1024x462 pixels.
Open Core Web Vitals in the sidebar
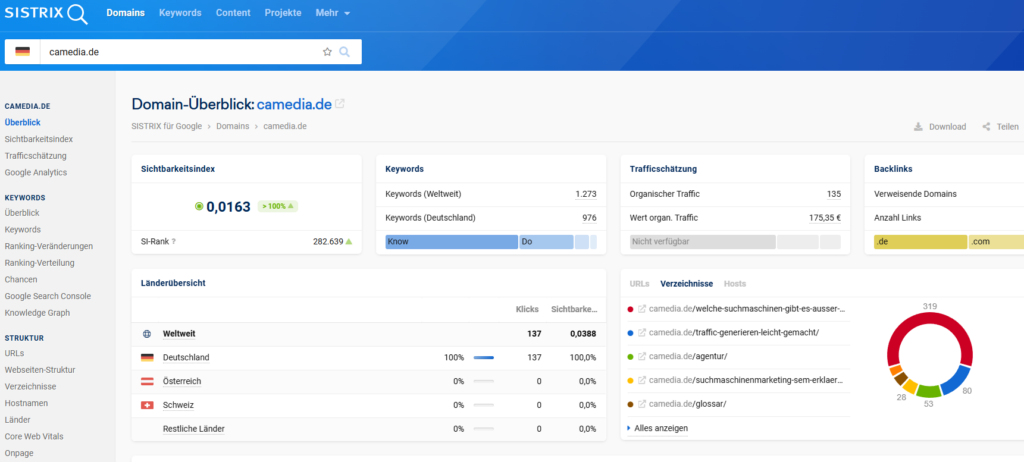(34, 436)
